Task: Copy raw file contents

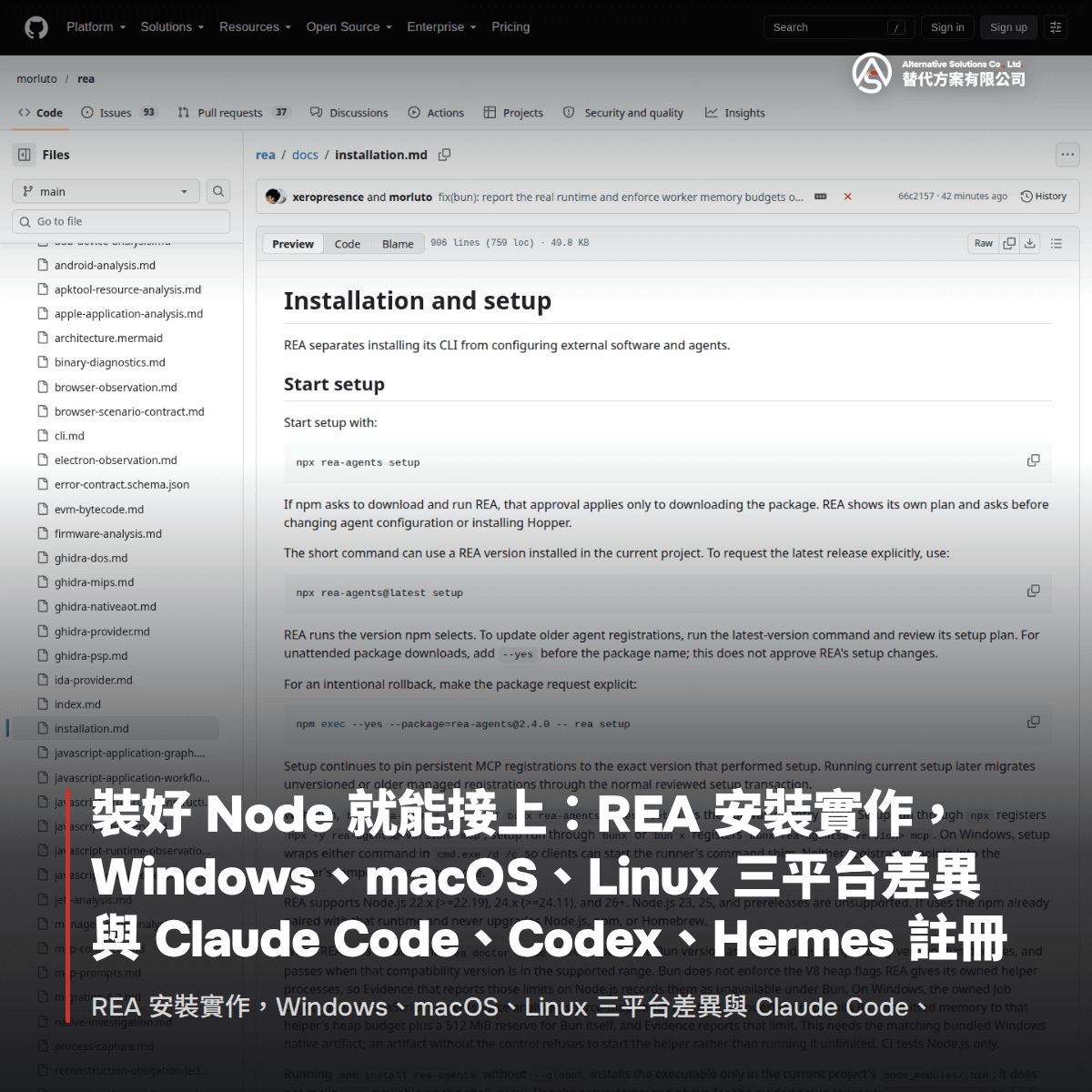Action: pos(1008,243)
